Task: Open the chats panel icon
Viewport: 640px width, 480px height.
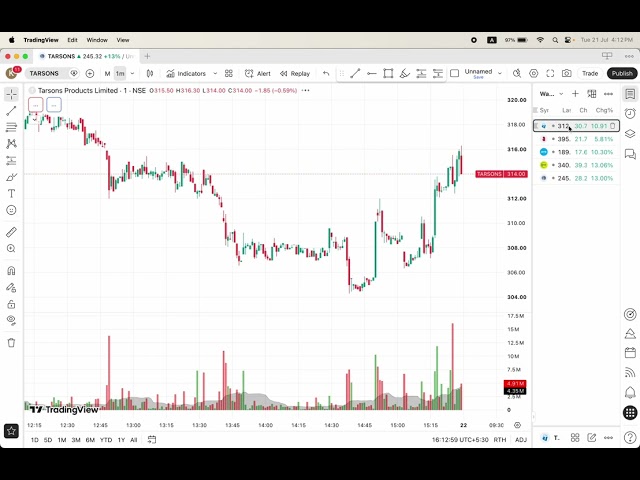Action: (x=630, y=154)
